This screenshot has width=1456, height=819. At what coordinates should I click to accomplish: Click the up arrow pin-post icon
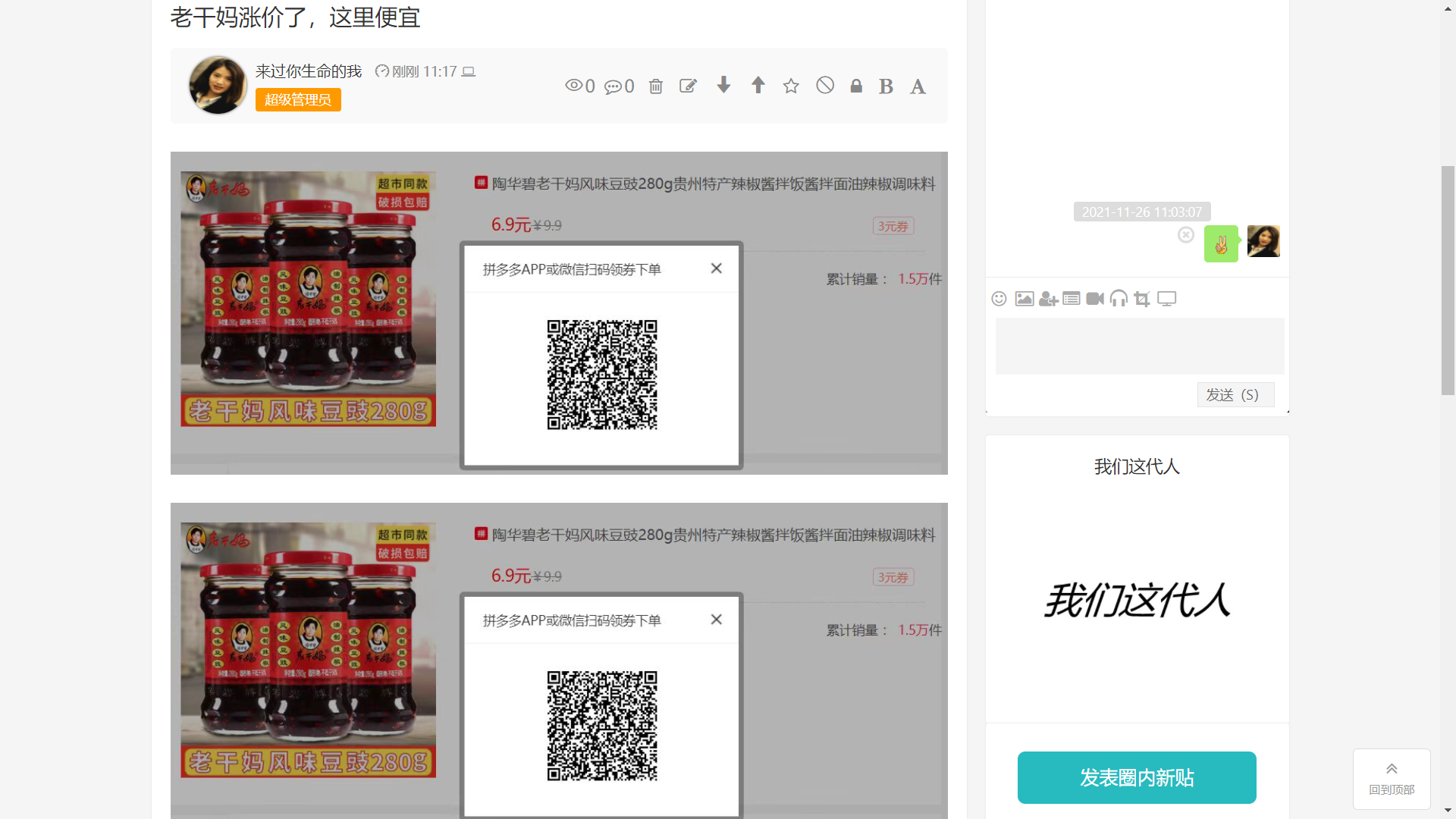758,85
